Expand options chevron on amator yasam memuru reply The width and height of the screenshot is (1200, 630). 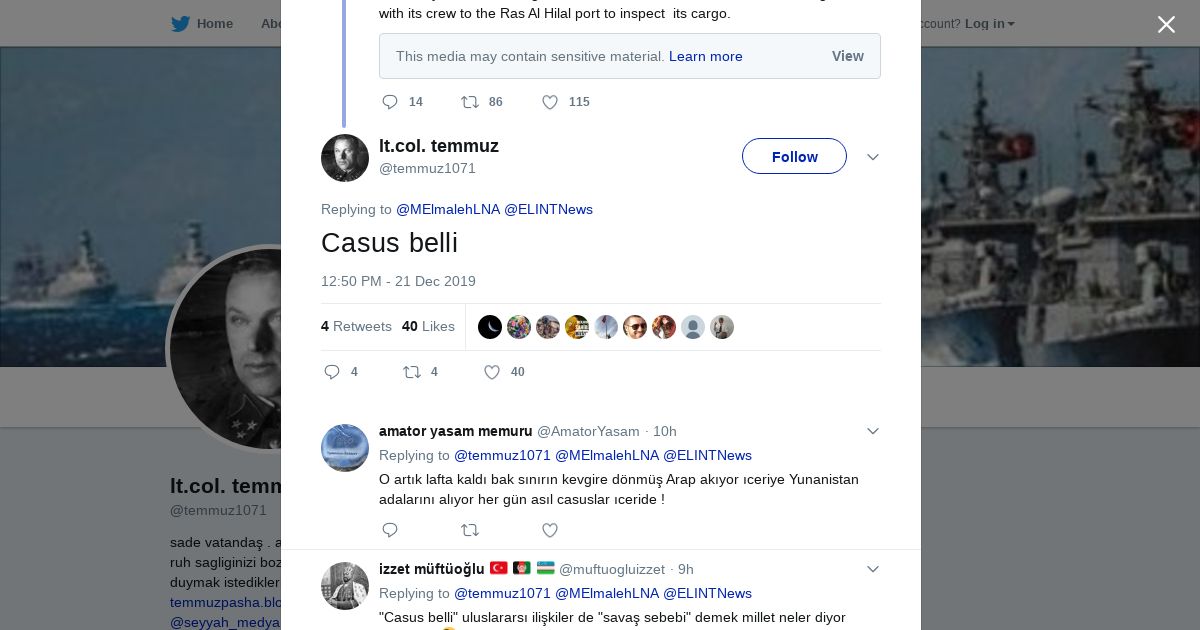pyautogui.click(x=872, y=431)
